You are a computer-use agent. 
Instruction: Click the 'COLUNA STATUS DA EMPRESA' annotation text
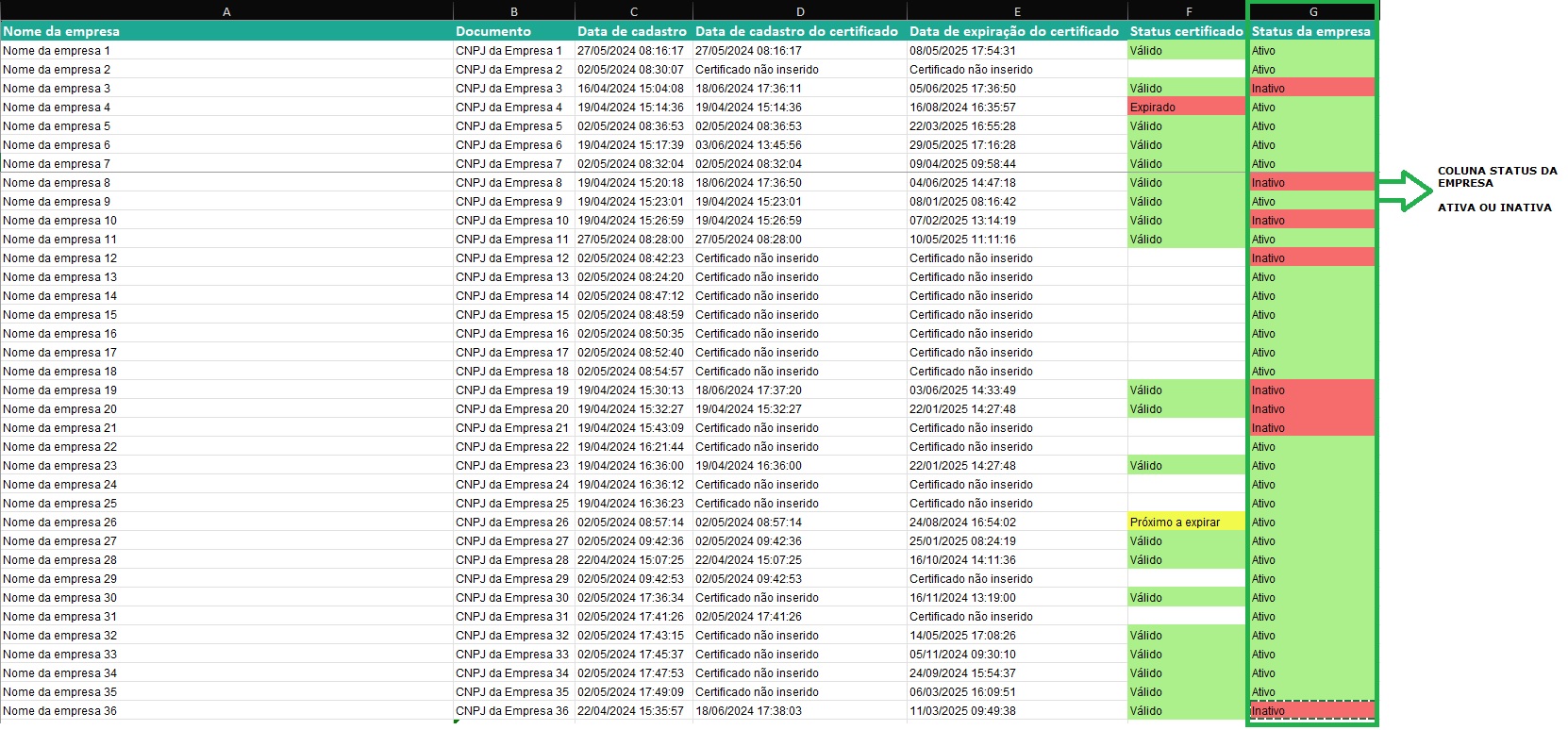click(1496, 176)
